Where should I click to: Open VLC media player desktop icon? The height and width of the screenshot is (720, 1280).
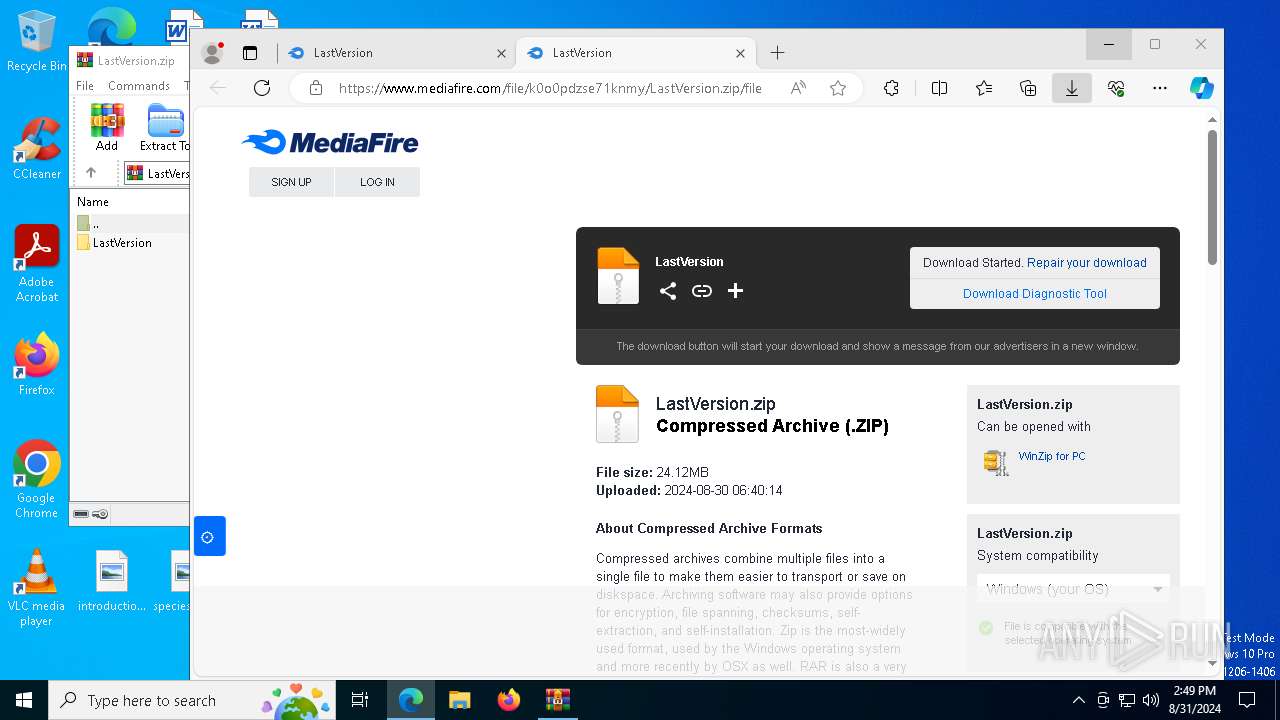point(37,588)
